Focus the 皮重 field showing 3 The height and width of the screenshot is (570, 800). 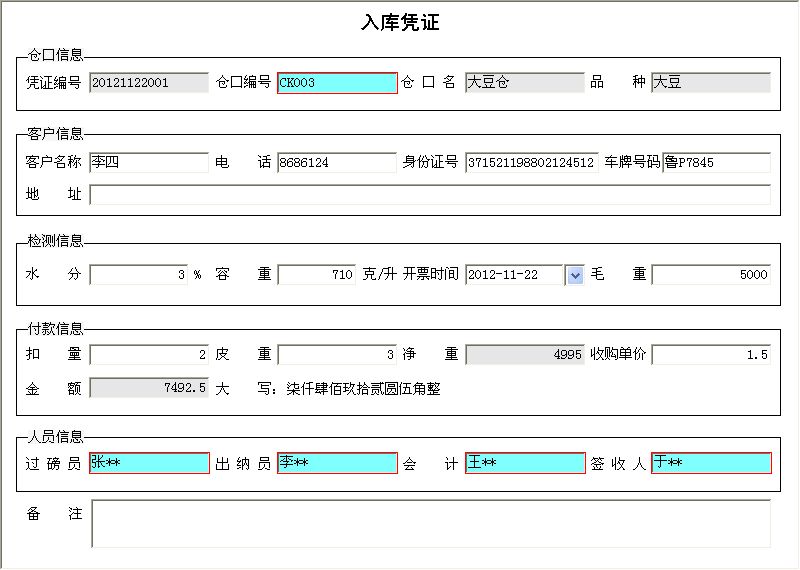(337, 355)
